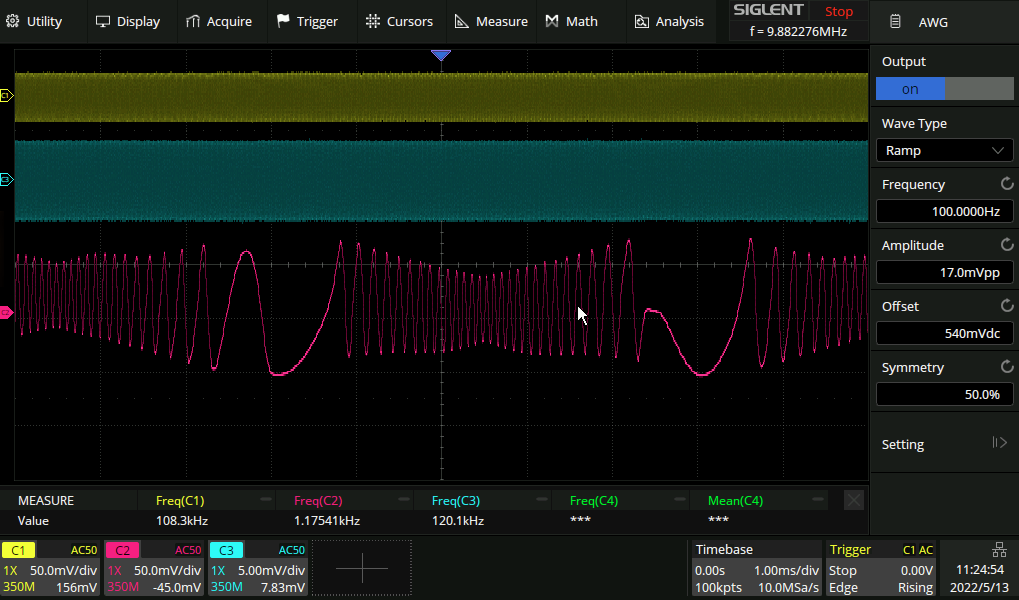Click the red Stop run-state button
The width and height of the screenshot is (1019, 600).
[838, 12]
